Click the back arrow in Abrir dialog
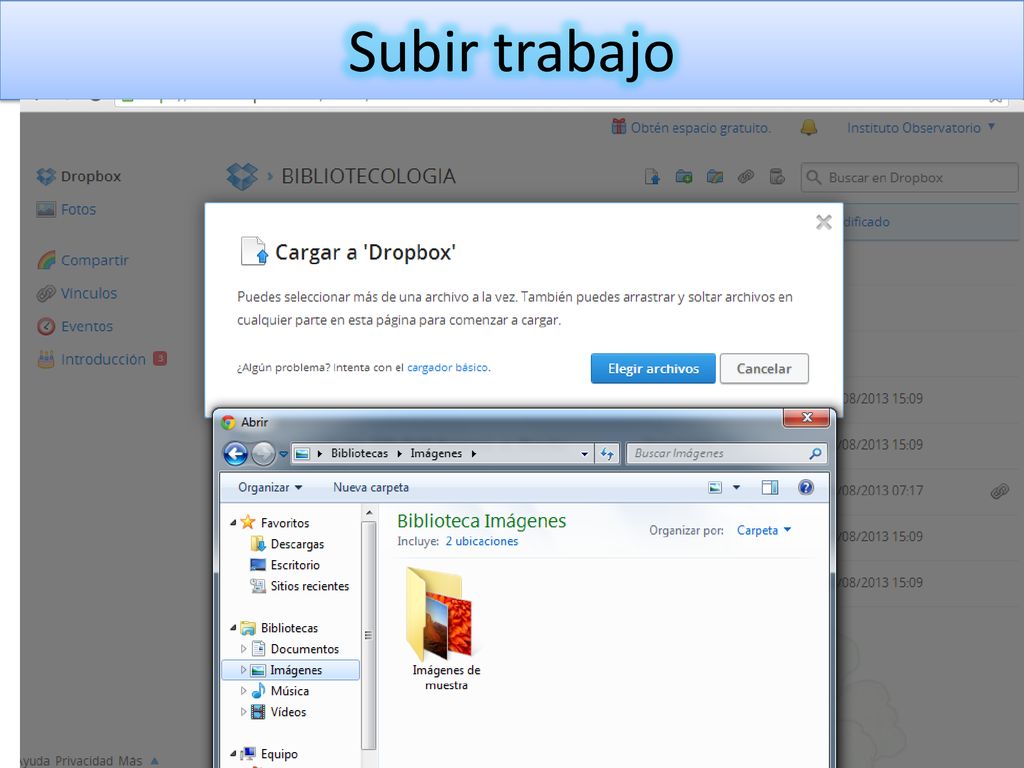This screenshot has width=1024, height=768. point(236,453)
